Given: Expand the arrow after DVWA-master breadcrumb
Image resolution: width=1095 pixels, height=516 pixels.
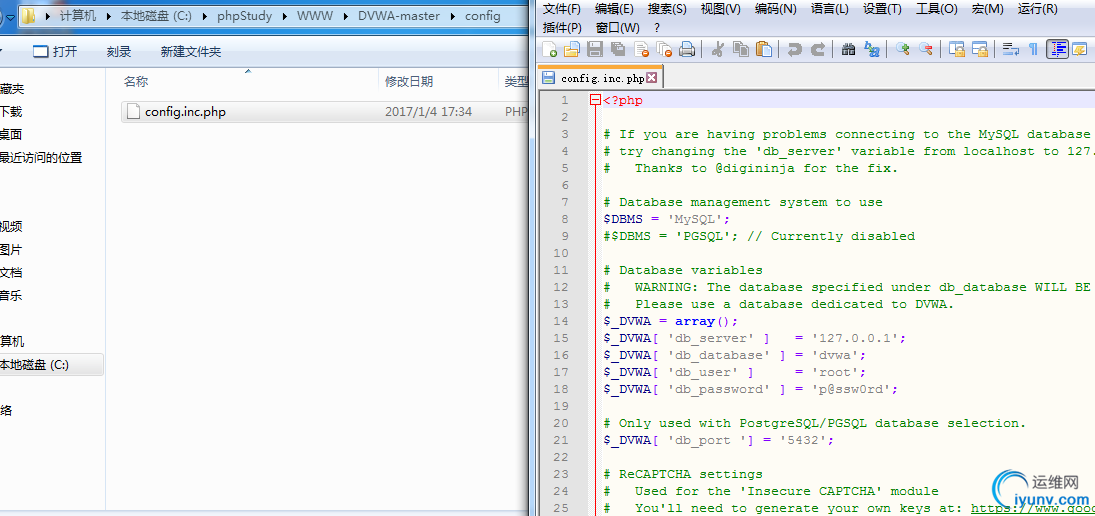Looking at the screenshot, I should (x=452, y=15).
